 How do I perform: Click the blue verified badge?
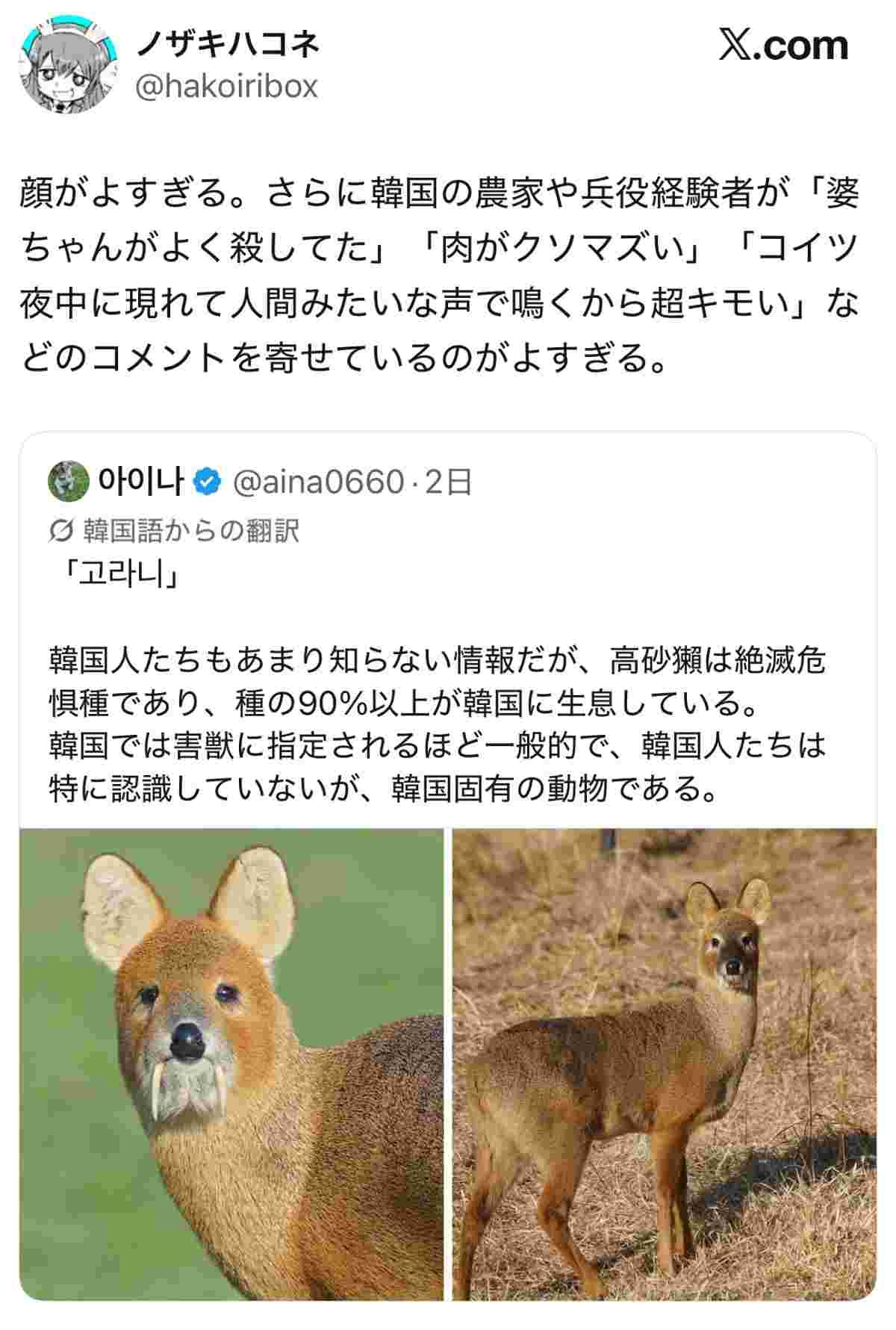point(208,483)
